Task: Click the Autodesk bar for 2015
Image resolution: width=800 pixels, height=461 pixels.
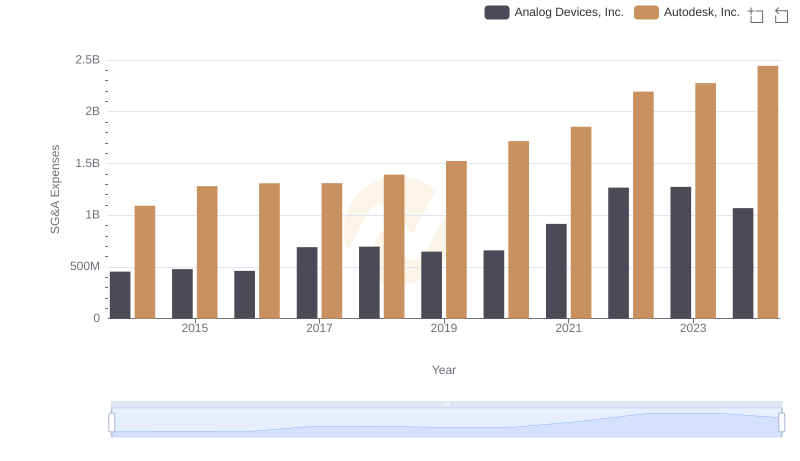Action: point(207,252)
